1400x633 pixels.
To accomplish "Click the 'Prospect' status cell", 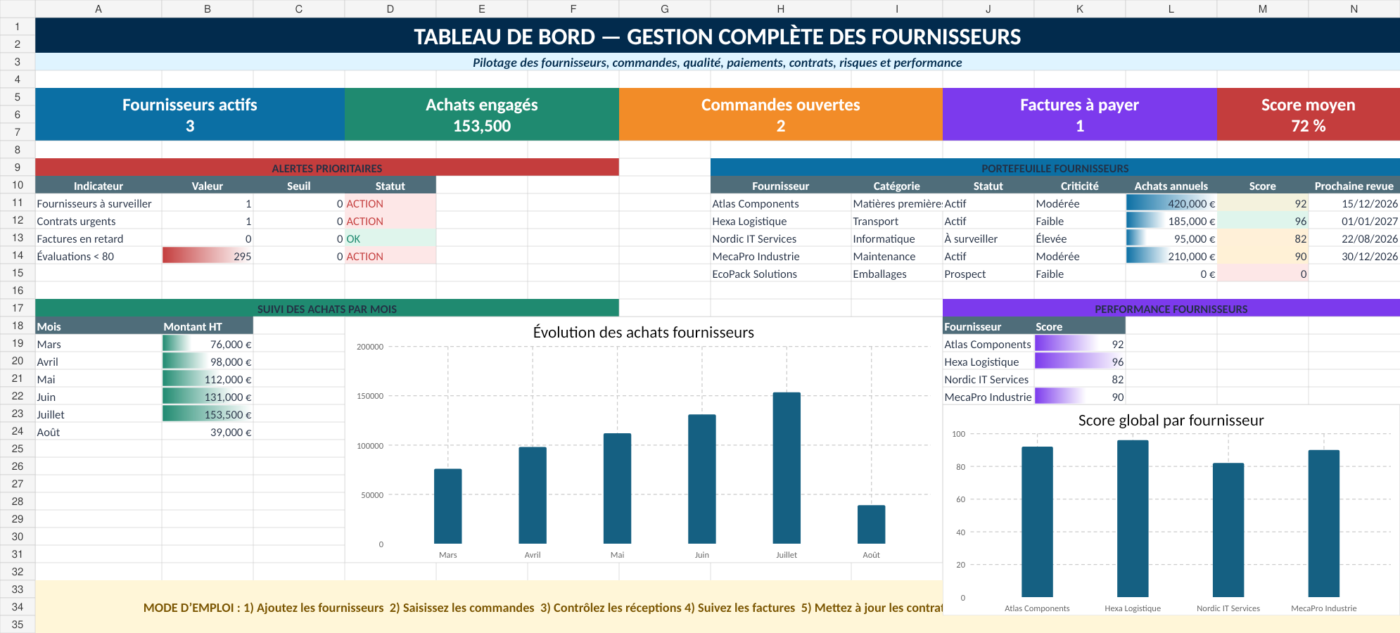I will (988, 273).
